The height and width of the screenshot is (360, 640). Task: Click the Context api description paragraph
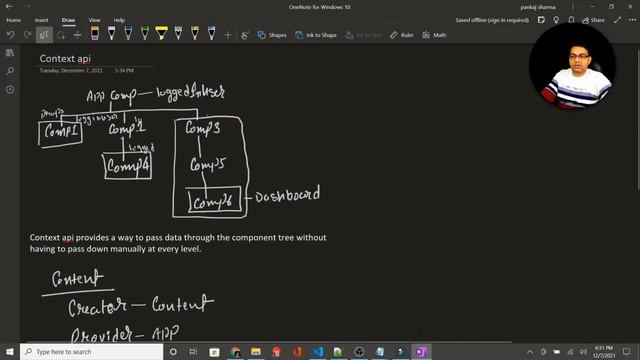(178, 243)
